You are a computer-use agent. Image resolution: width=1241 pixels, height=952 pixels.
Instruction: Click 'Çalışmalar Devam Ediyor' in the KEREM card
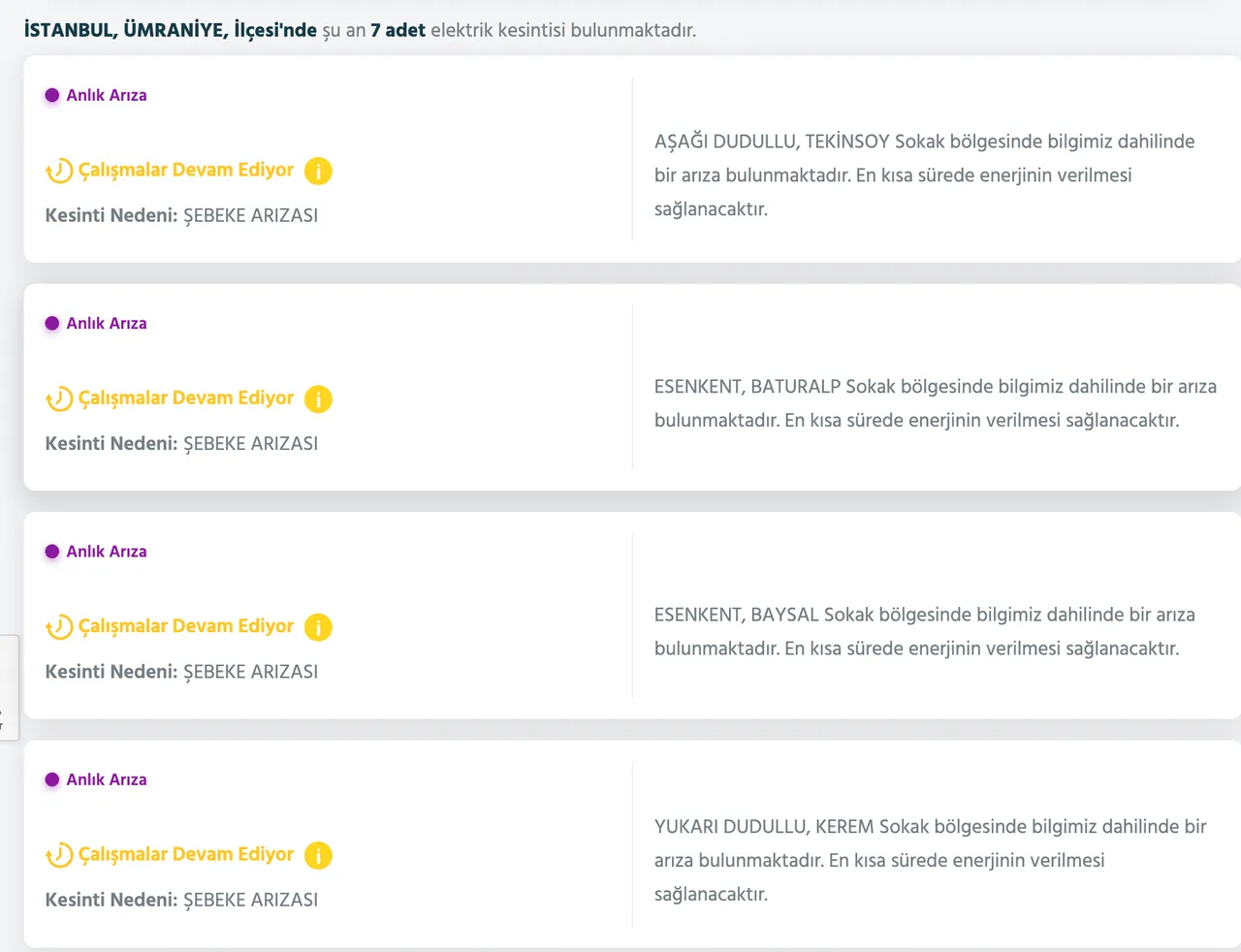coord(185,855)
